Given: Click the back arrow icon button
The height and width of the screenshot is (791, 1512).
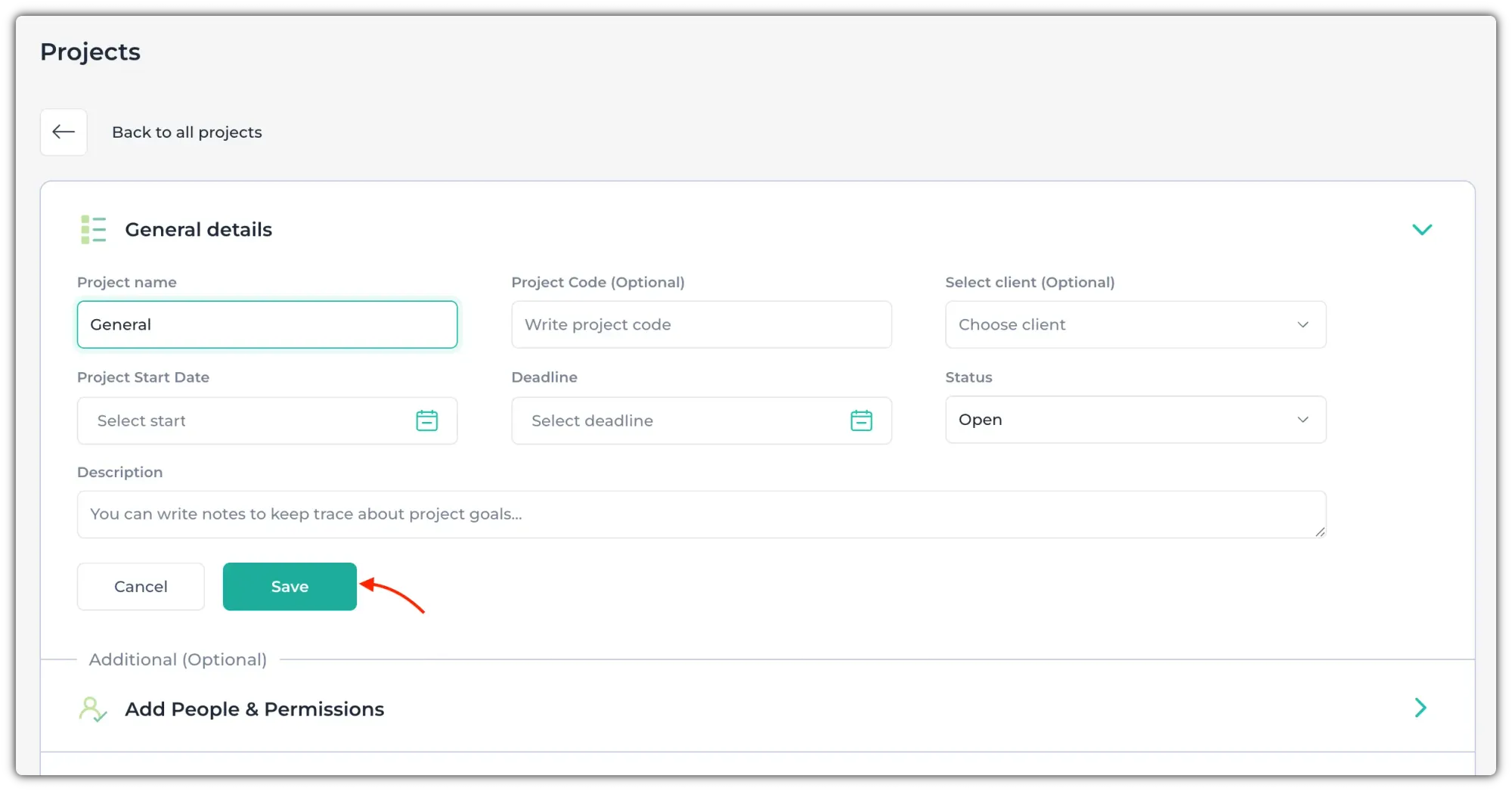Looking at the screenshot, I should (64, 132).
